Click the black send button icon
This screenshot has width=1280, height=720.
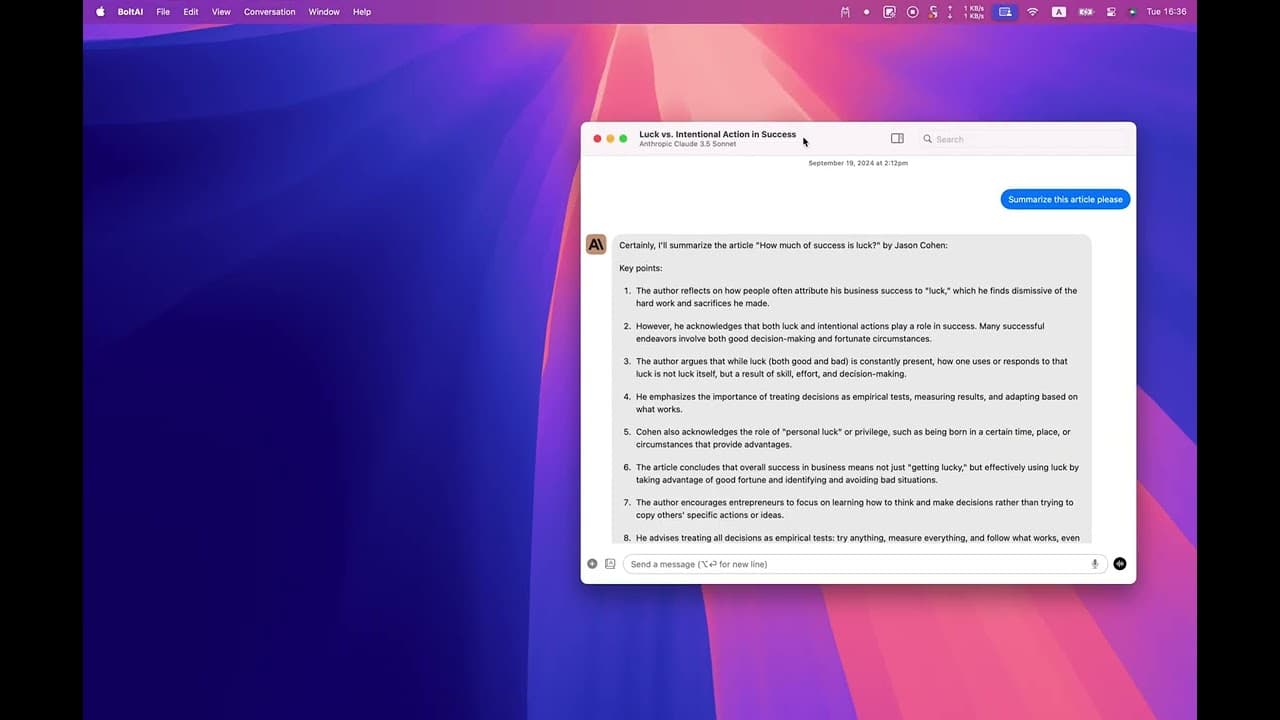(x=1120, y=564)
